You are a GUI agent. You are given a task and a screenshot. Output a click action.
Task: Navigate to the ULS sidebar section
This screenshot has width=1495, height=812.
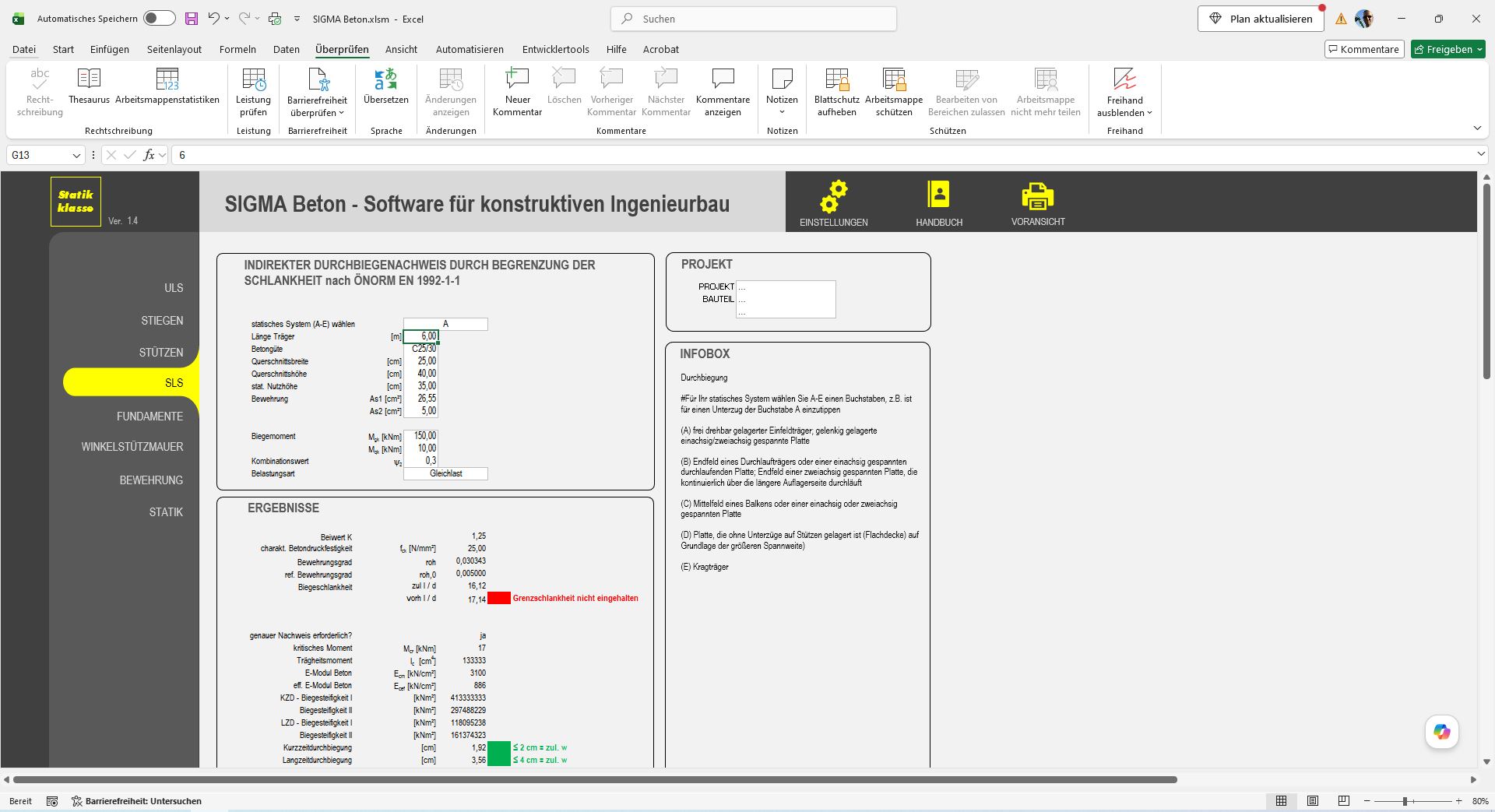tap(174, 288)
